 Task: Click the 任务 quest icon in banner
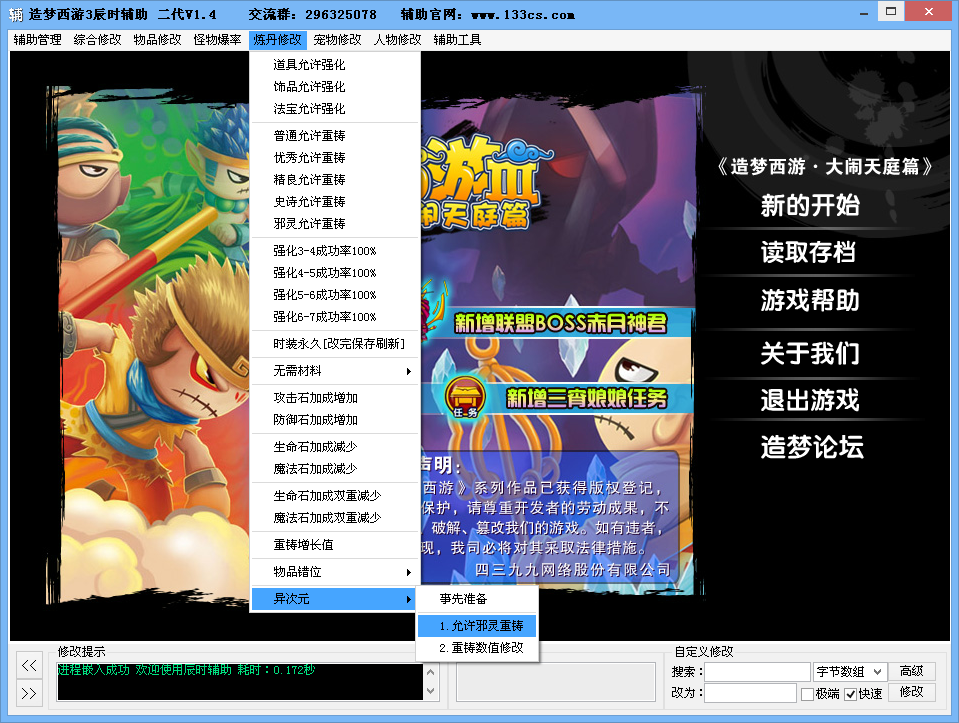point(464,396)
